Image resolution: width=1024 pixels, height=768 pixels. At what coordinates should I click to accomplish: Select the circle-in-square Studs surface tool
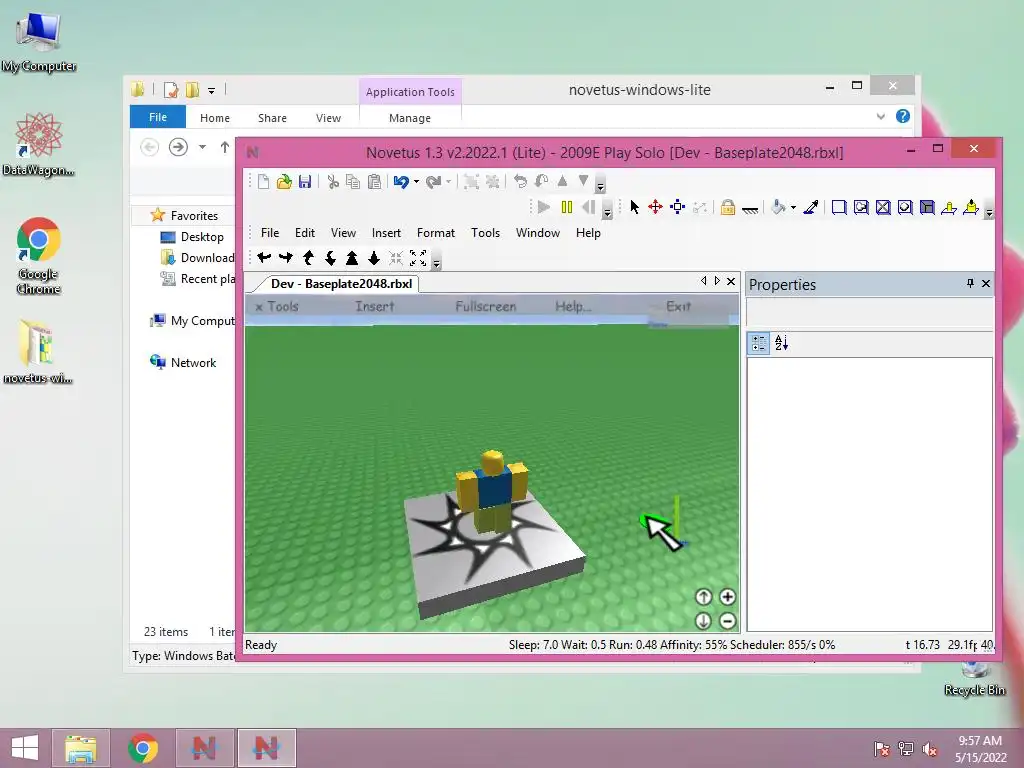pyautogui.click(x=905, y=208)
